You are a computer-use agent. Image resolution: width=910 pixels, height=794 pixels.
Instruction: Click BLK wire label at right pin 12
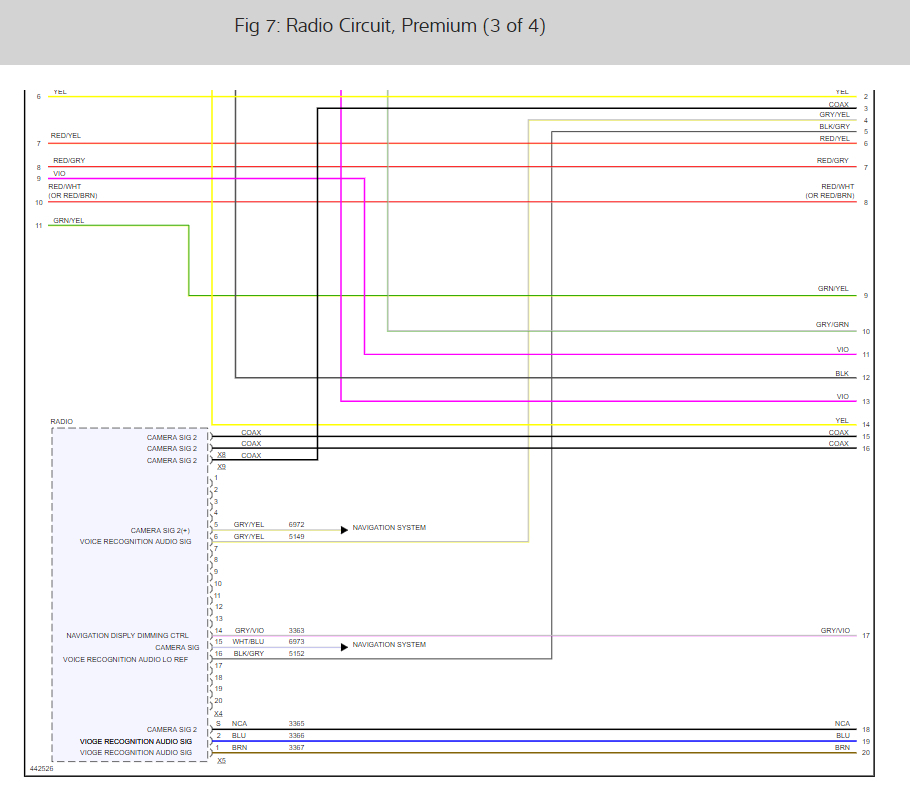tap(842, 374)
